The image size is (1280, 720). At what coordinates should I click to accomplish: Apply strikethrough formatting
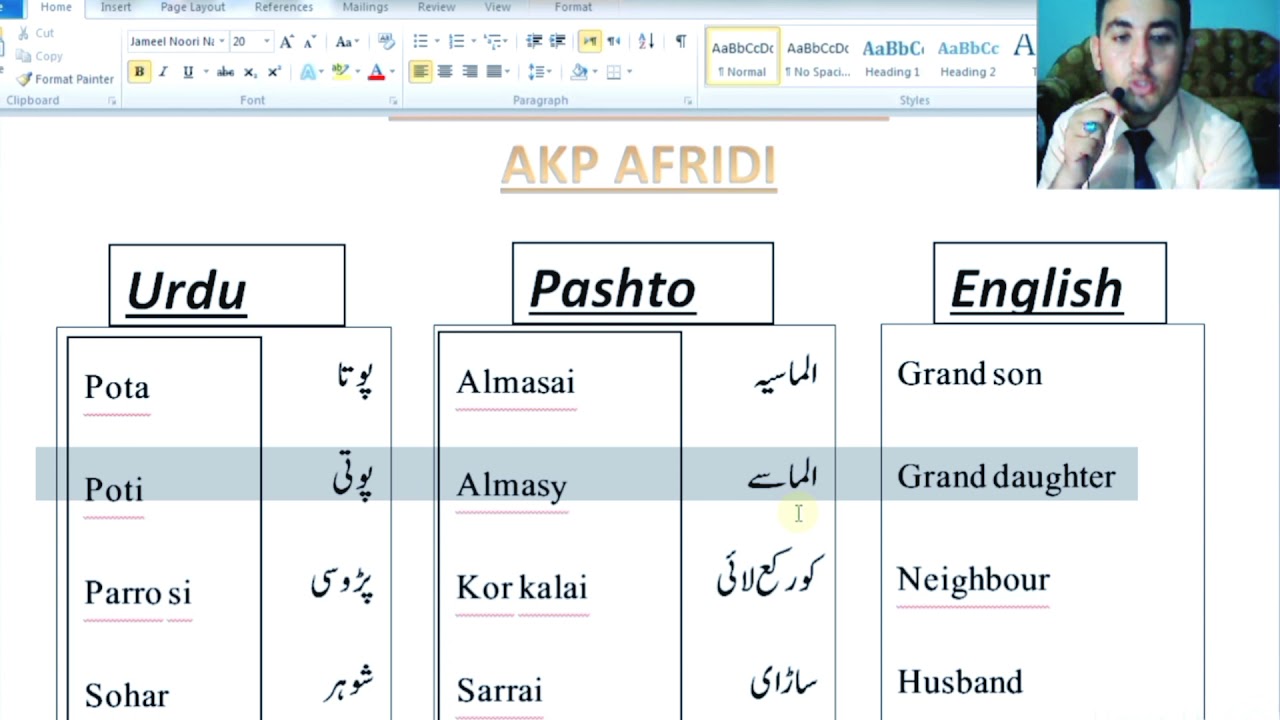225,72
